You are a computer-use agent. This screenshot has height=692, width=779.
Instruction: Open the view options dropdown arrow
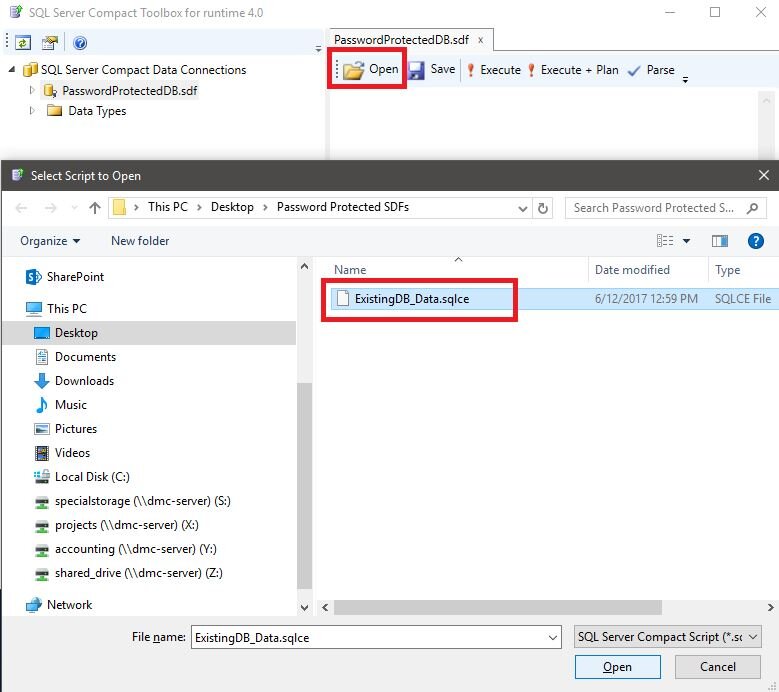tap(686, 241)
